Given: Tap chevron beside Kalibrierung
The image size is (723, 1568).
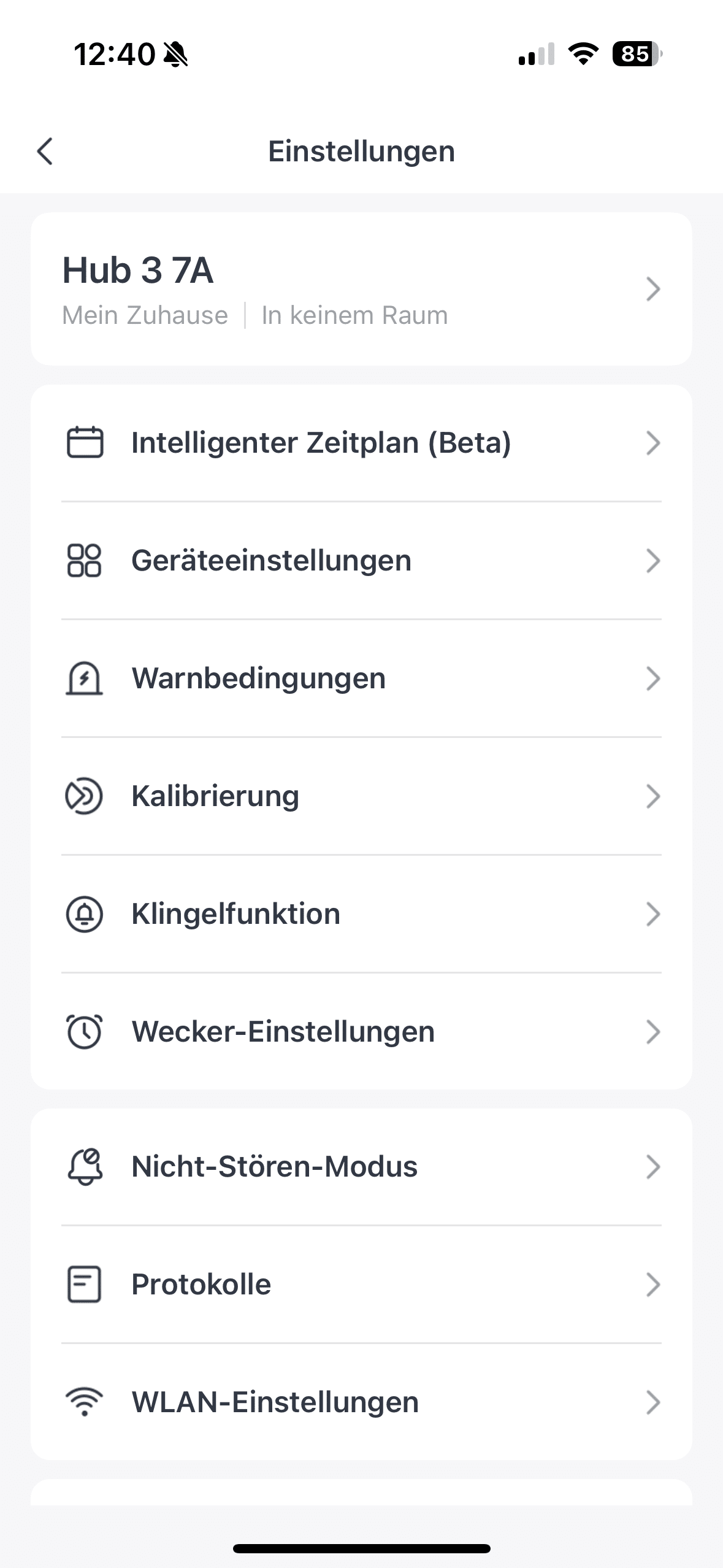Looking at the screenshot, I should (x=653, y=796).
